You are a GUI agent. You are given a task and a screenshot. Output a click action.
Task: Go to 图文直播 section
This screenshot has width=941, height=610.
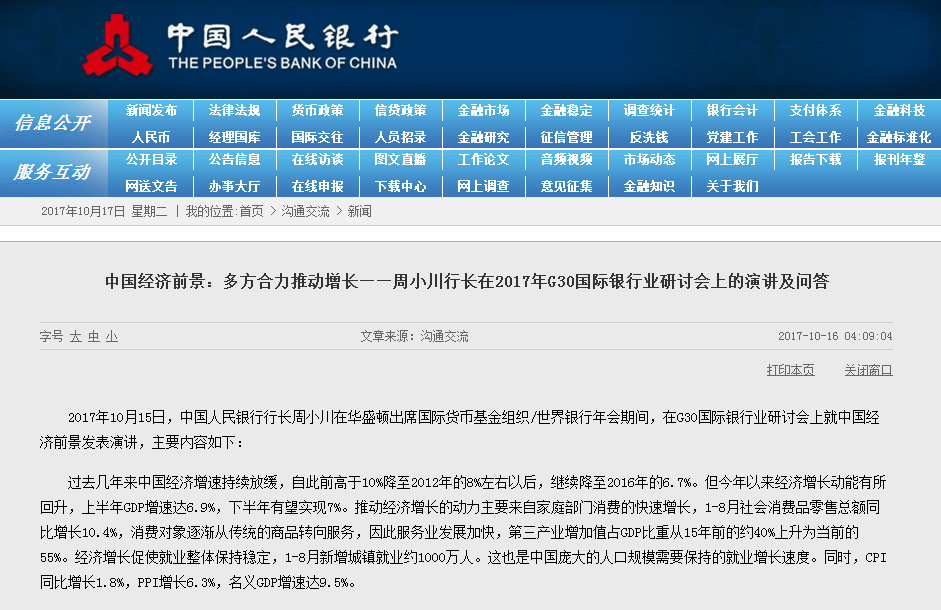tap(400, 160)
